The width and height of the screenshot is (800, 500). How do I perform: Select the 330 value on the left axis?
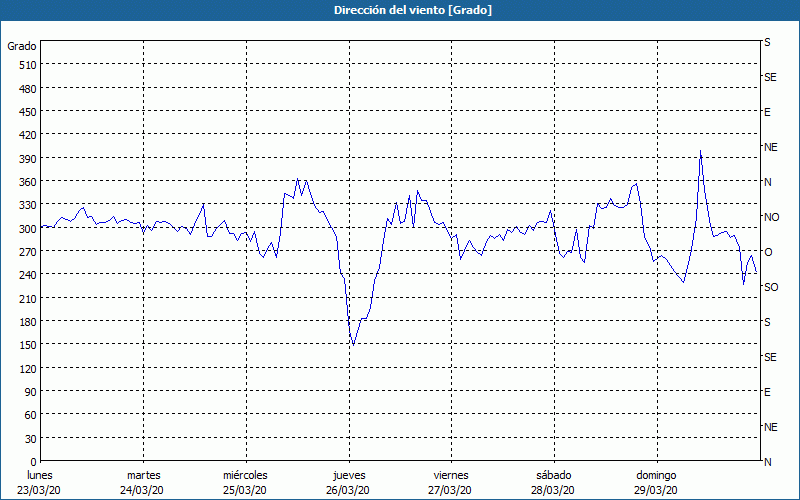point(28,206)
